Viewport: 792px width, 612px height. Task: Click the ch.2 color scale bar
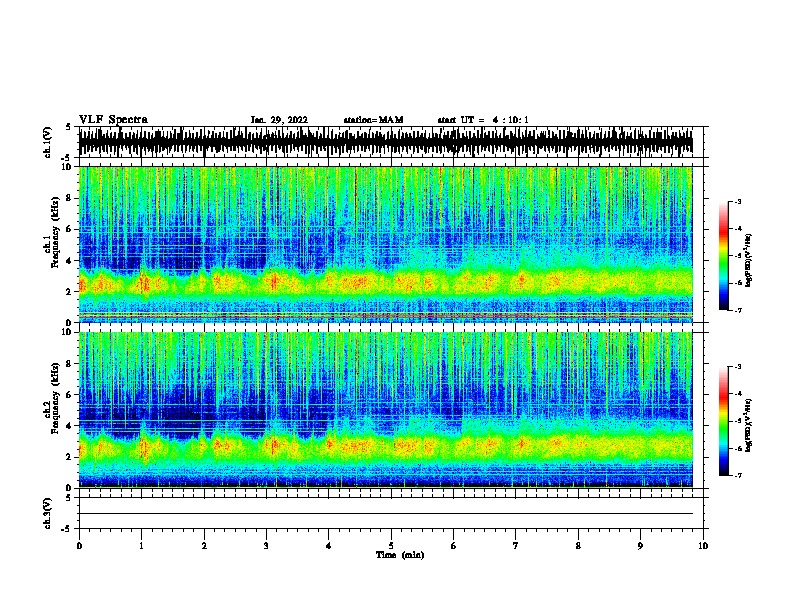click(724, 421)
